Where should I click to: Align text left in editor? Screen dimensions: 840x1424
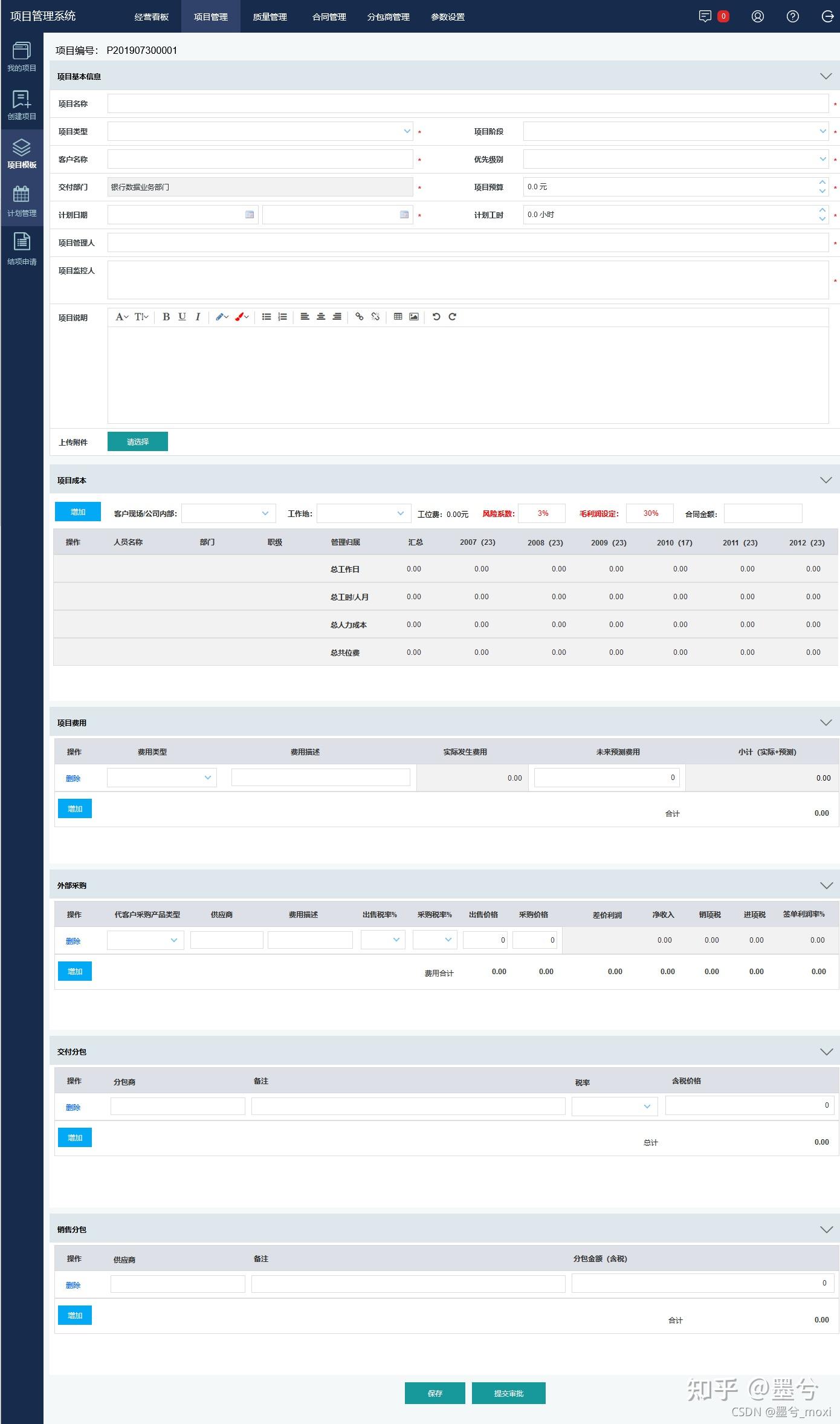point(305,317)
